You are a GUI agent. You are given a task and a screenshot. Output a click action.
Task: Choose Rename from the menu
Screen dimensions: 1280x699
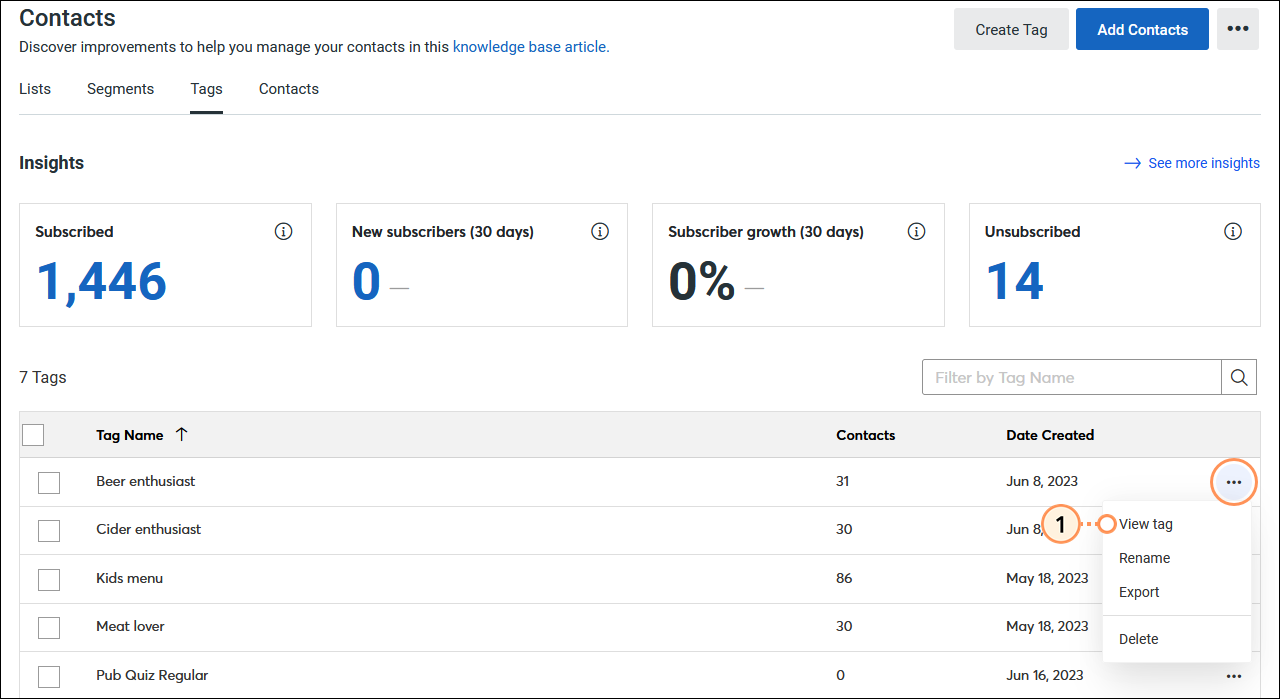click(x=1145, y=558)
